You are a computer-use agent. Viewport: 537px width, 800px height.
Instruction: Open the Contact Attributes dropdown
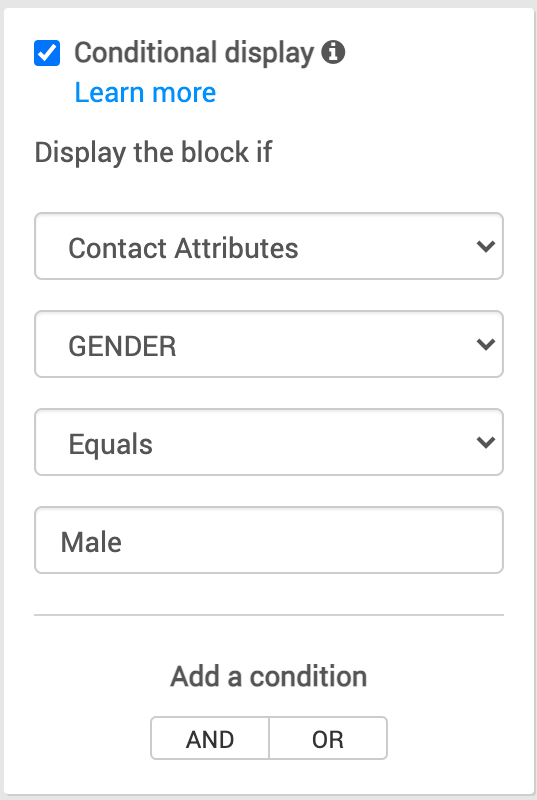(x=269, y=246)
